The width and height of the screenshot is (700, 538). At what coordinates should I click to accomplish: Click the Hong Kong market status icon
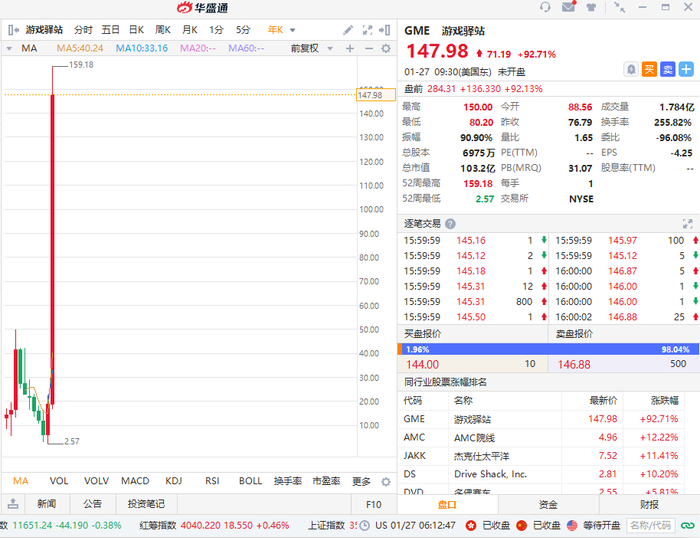[471, 525]
